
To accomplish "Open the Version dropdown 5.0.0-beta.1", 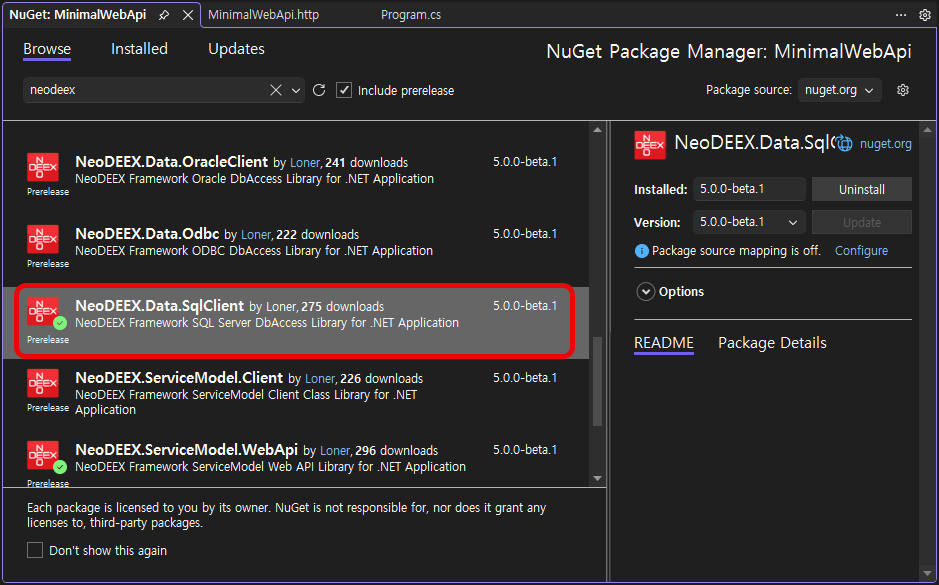I will coord(749,222).
